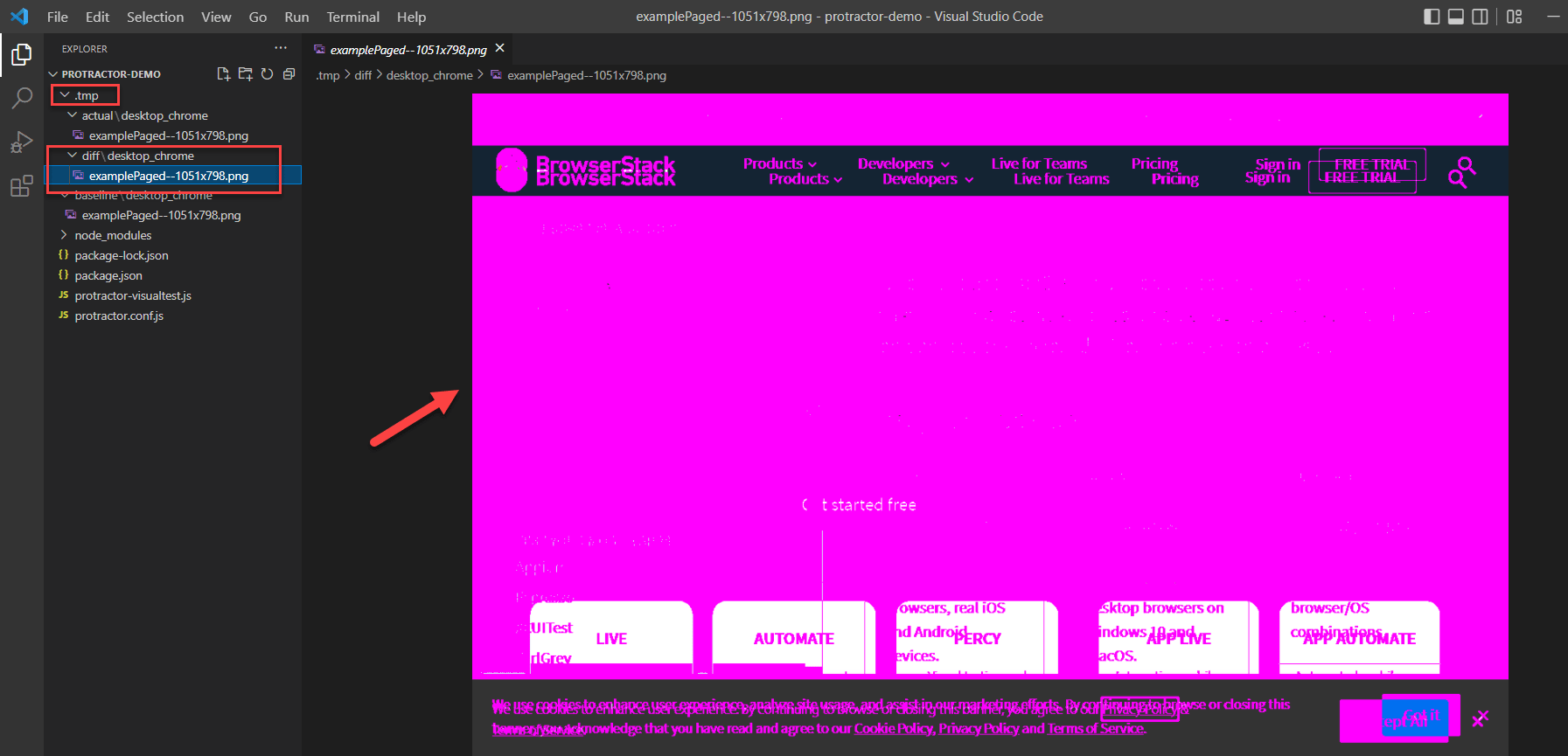Toggle panel layout icon in title bar
1568x756 pixels.
1456,17
